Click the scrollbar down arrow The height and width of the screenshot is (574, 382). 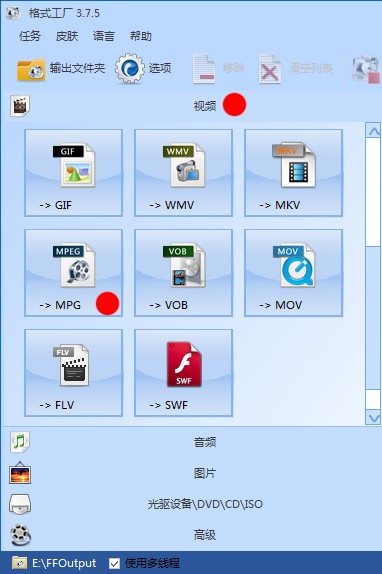374,417
